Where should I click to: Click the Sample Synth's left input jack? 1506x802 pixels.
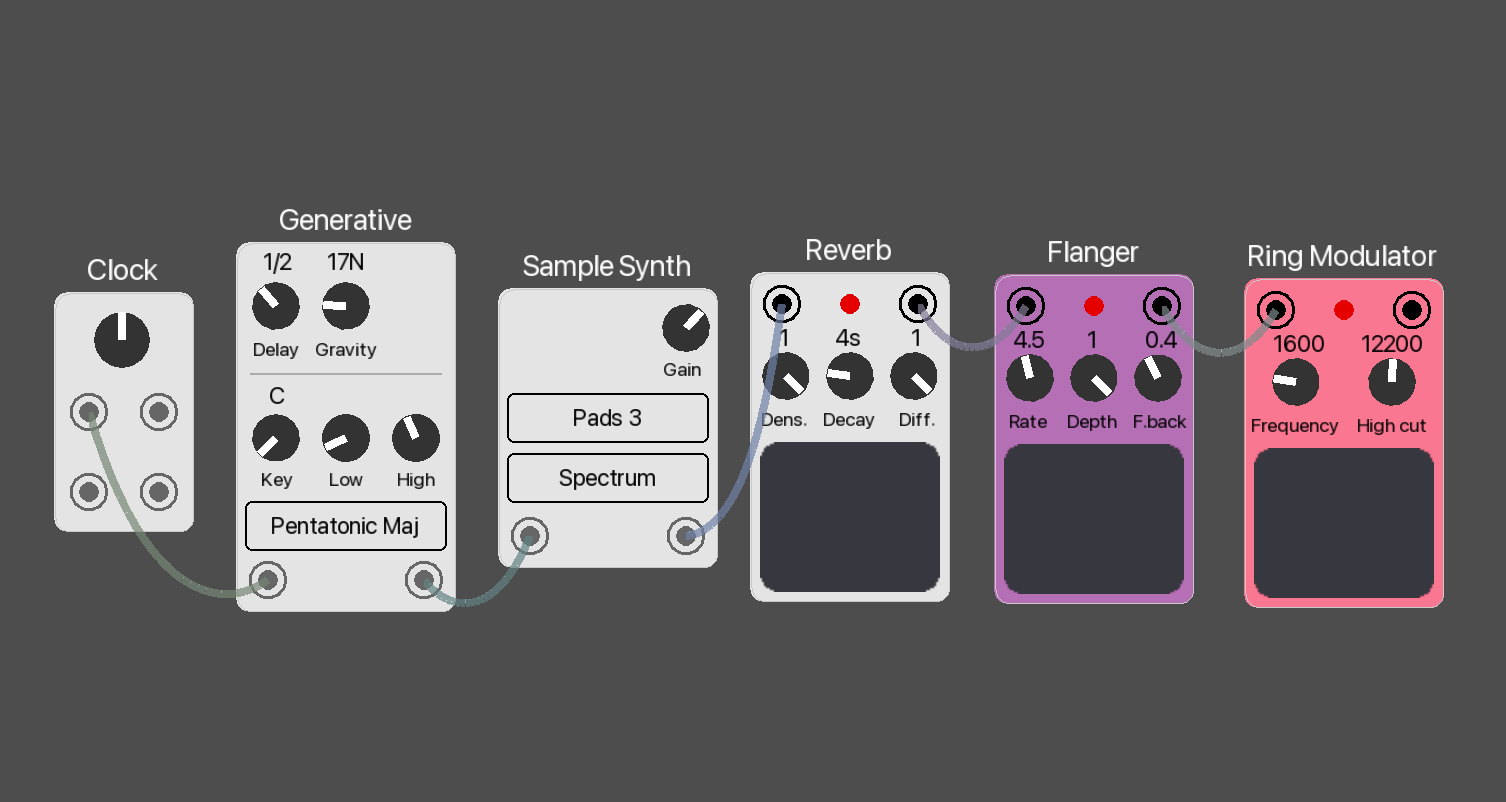[x=530, y=537]
